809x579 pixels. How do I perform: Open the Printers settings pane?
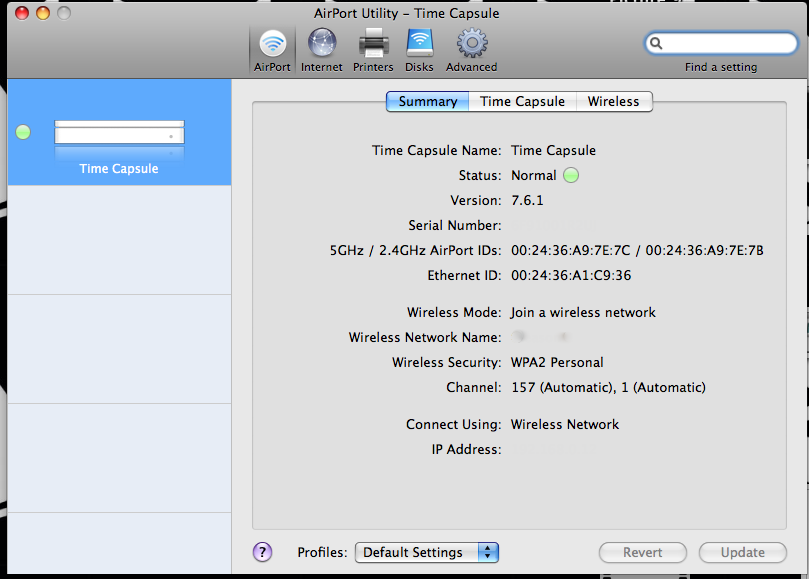373,51
